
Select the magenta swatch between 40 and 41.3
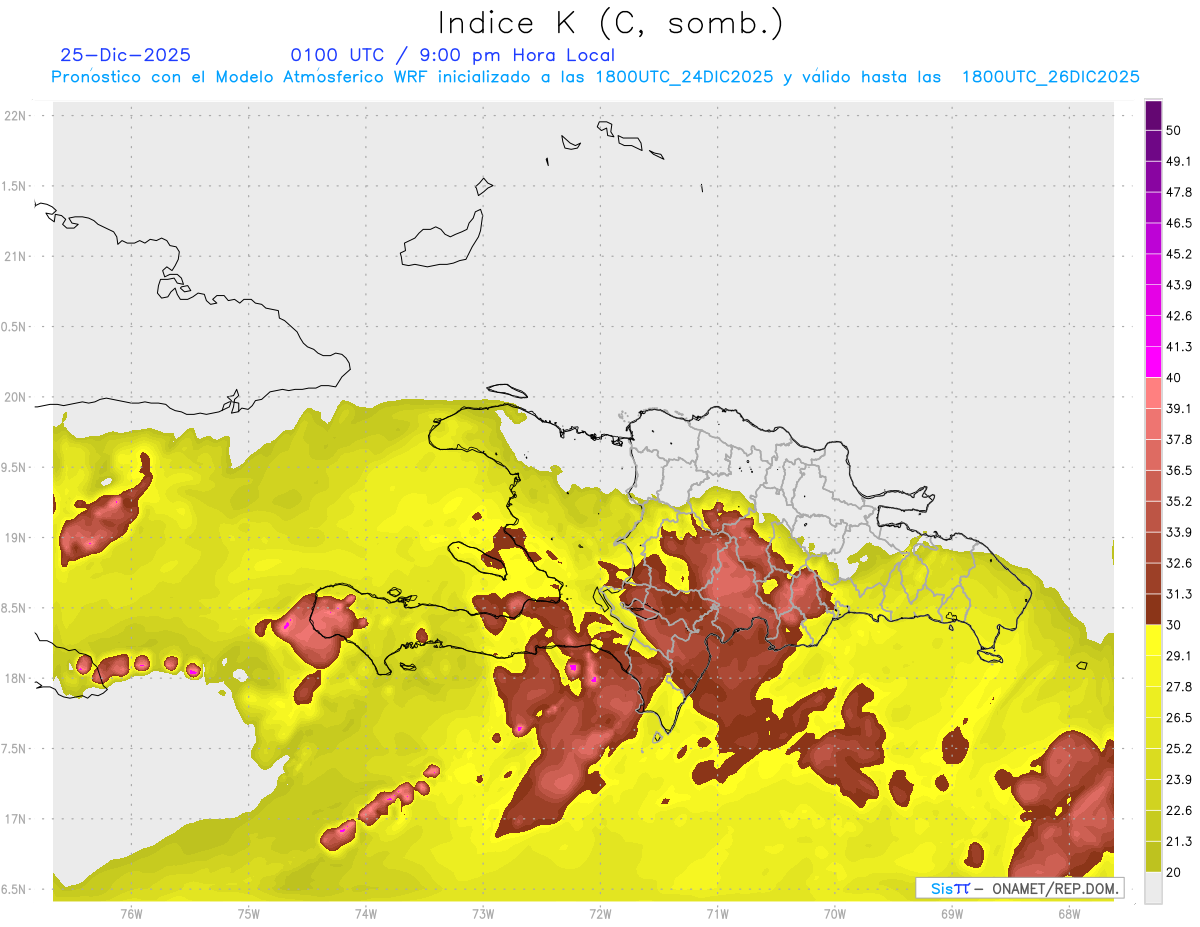pos(1153,362)
